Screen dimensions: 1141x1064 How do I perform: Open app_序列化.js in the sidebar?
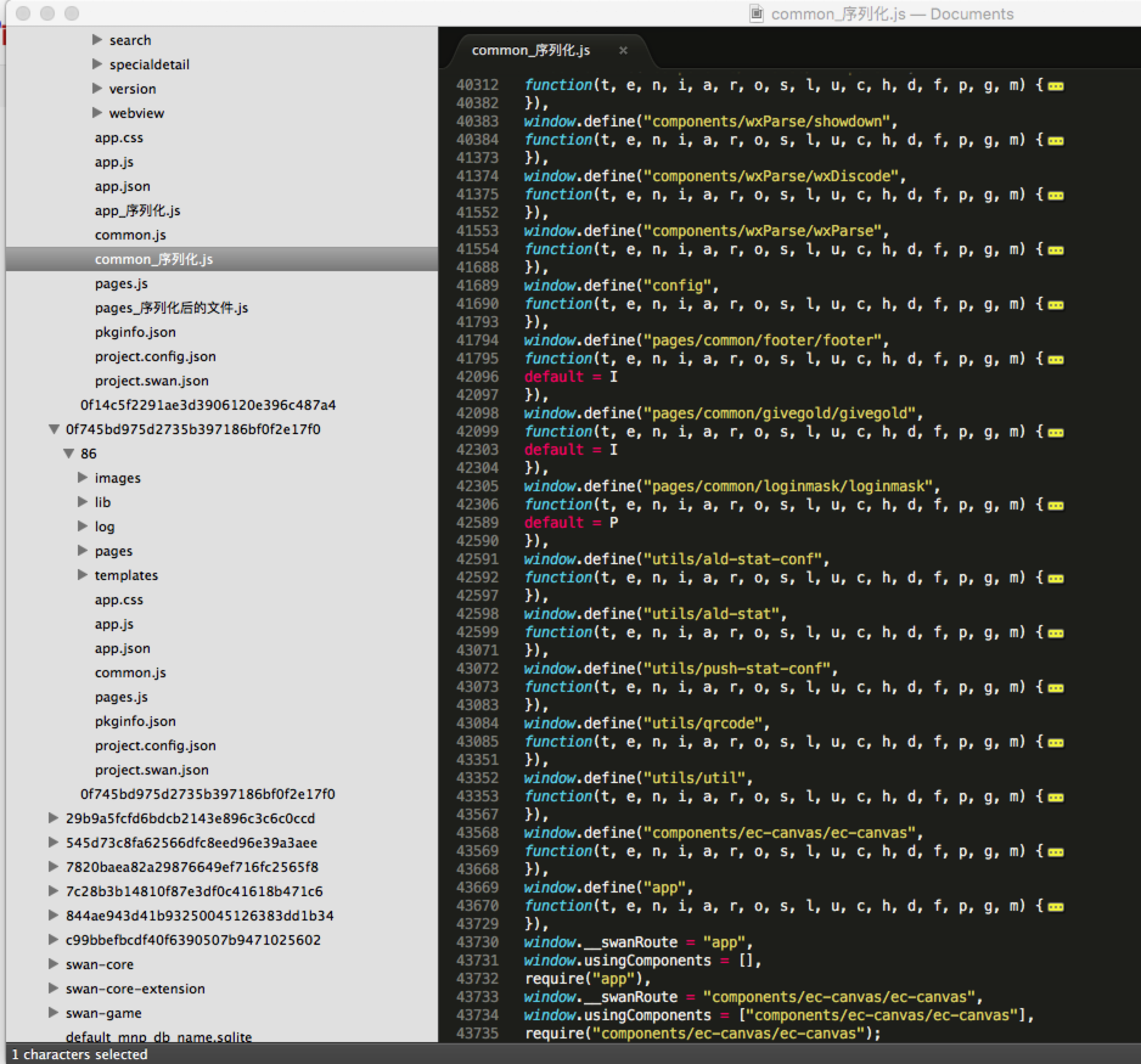tap(137, 210)
